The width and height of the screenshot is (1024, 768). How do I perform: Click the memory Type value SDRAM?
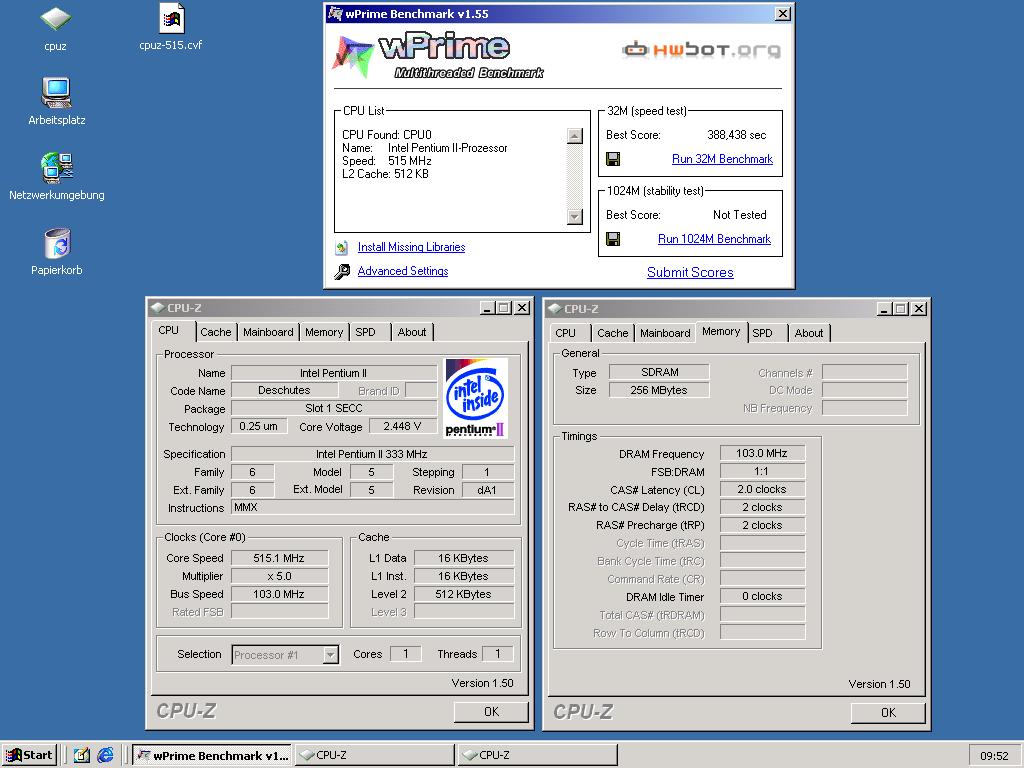[660, 372]
